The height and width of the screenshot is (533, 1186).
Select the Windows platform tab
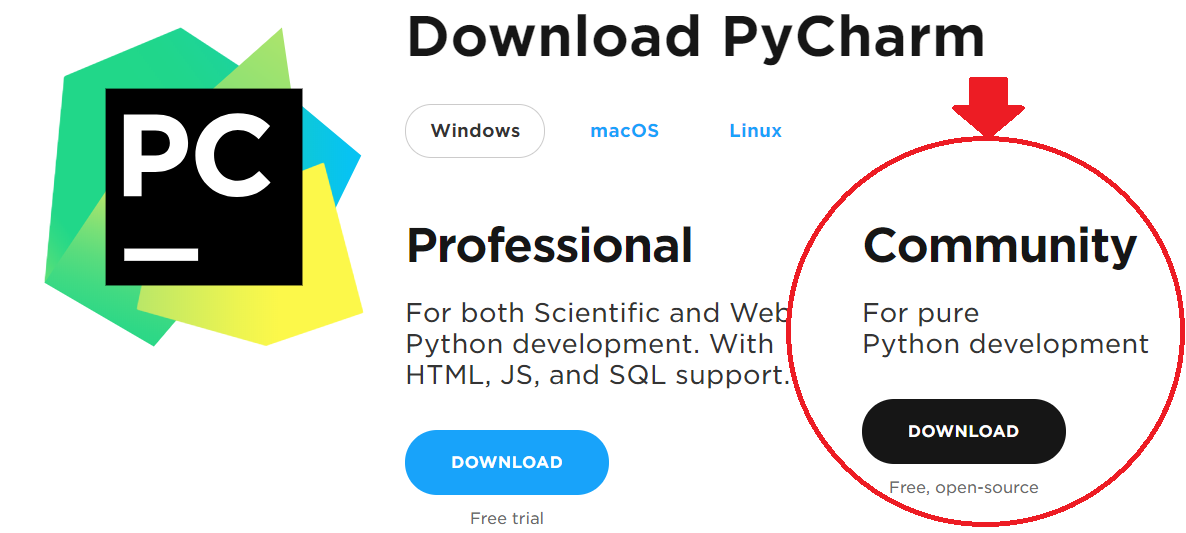(x=475, y=131)
